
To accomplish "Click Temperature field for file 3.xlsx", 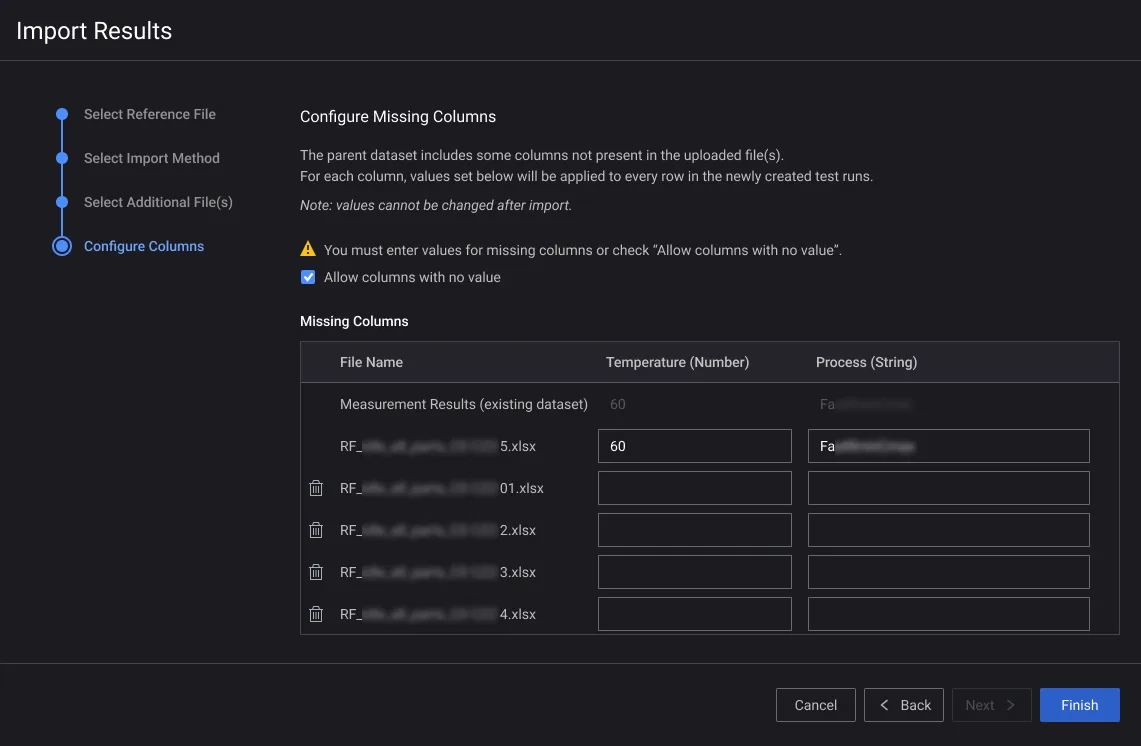I will 694,572.
